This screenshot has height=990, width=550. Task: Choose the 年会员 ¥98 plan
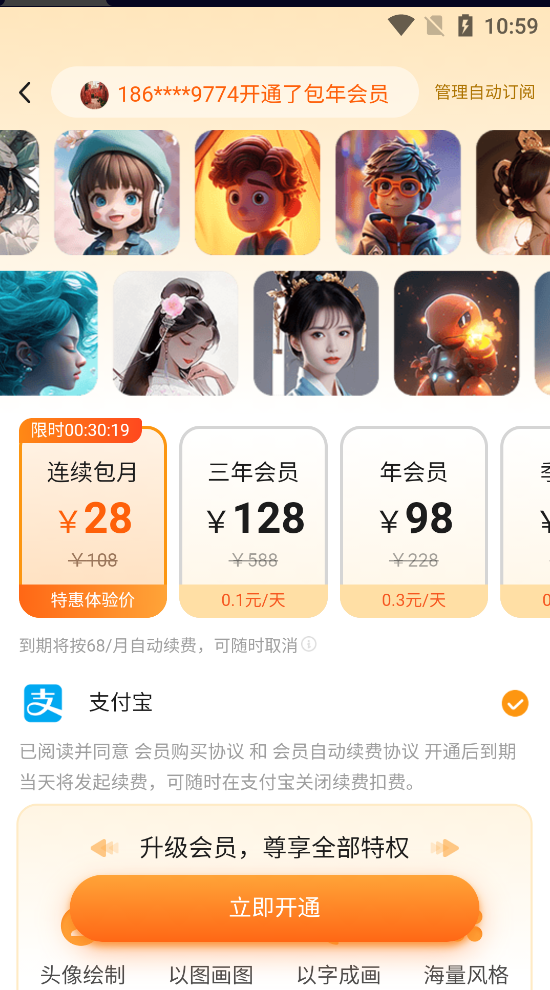414,522
